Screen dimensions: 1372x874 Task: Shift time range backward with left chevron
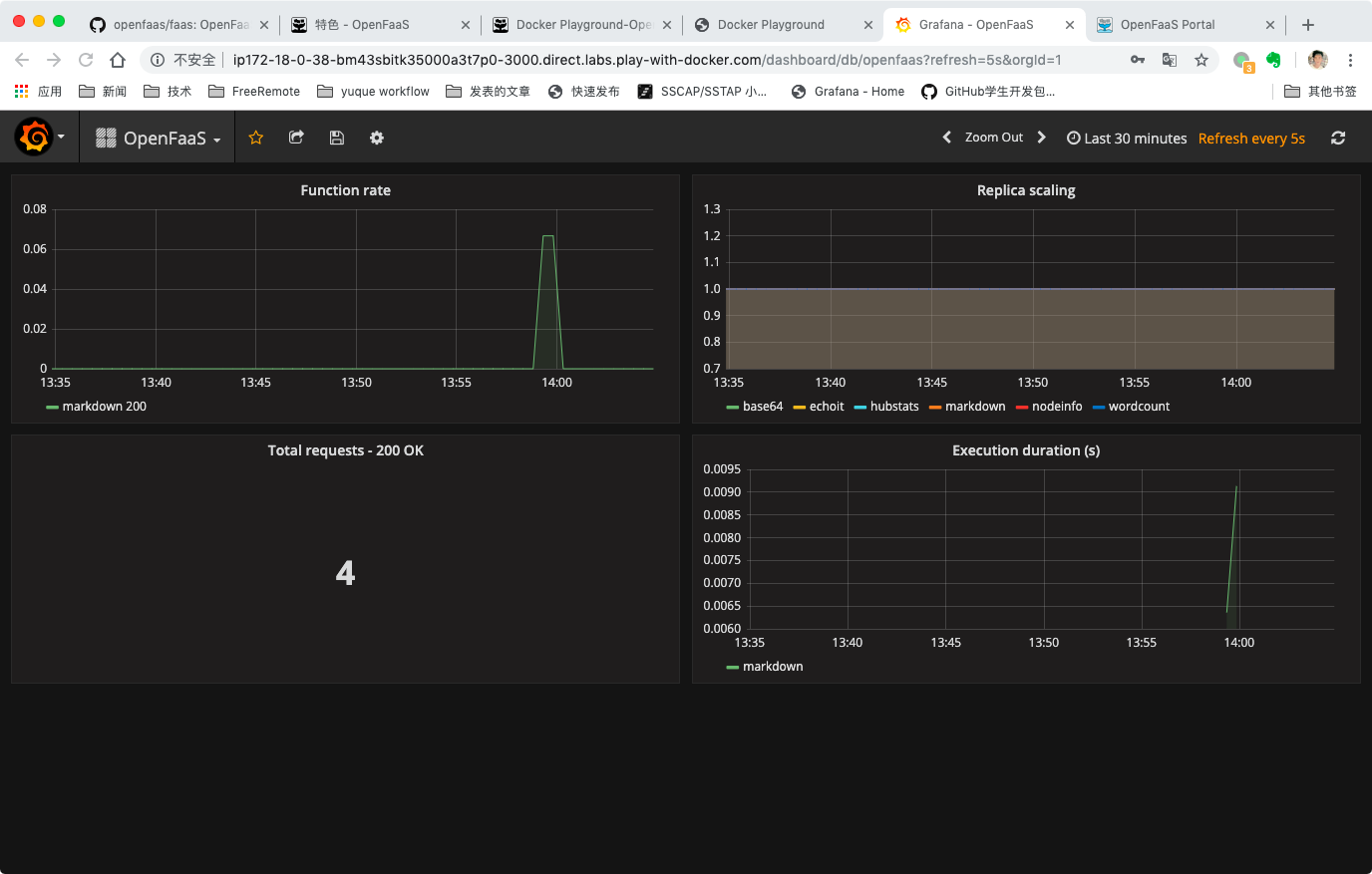[x=947, y=138]
